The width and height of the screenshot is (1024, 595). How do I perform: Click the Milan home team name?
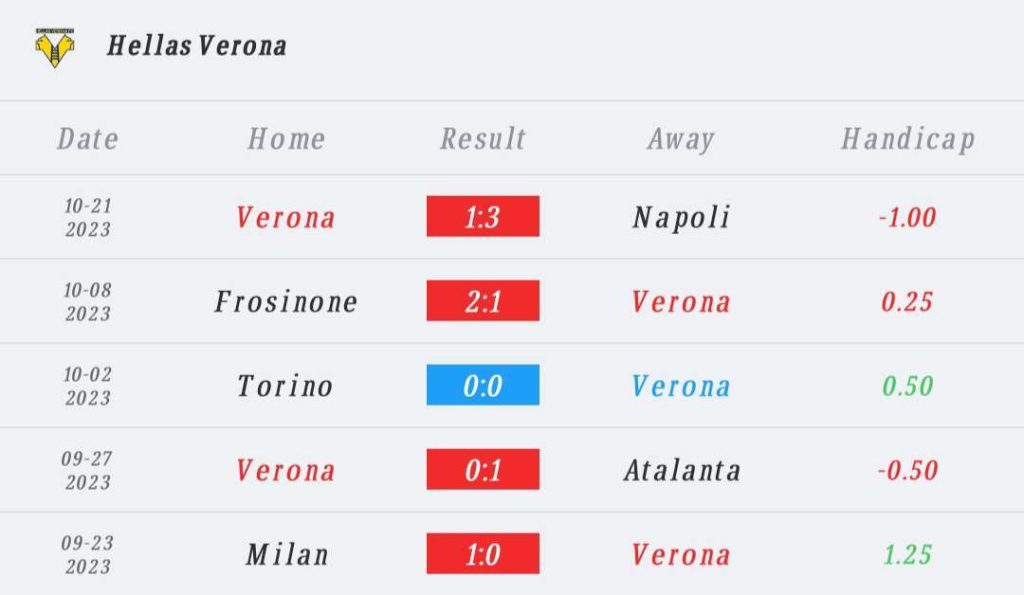pyautogui.click(x=287, y=555)
